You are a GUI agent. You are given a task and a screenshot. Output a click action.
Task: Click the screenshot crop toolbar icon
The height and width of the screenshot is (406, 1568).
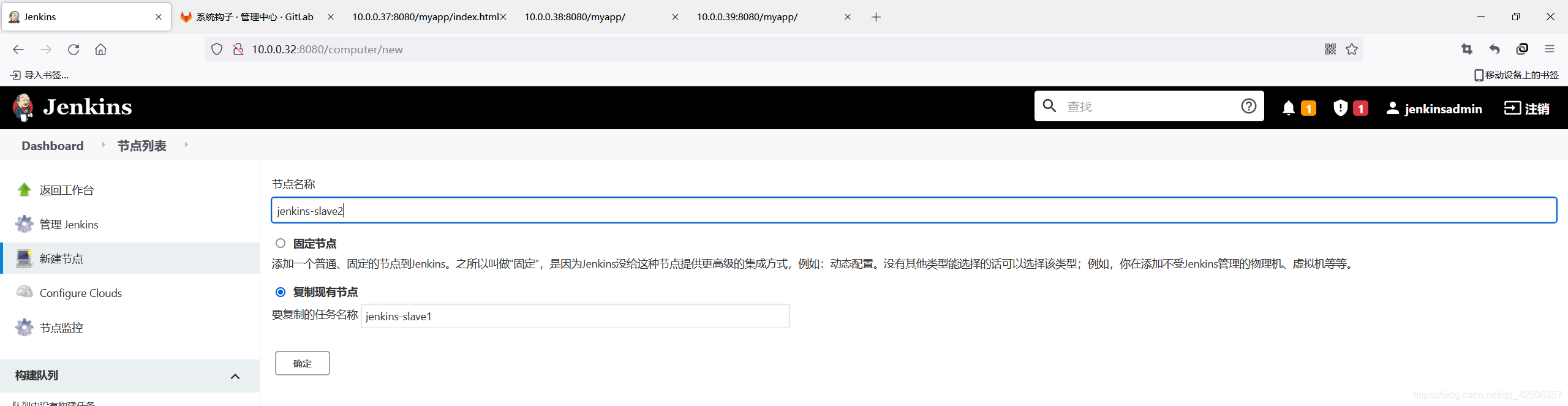(x=1467, y=50)
